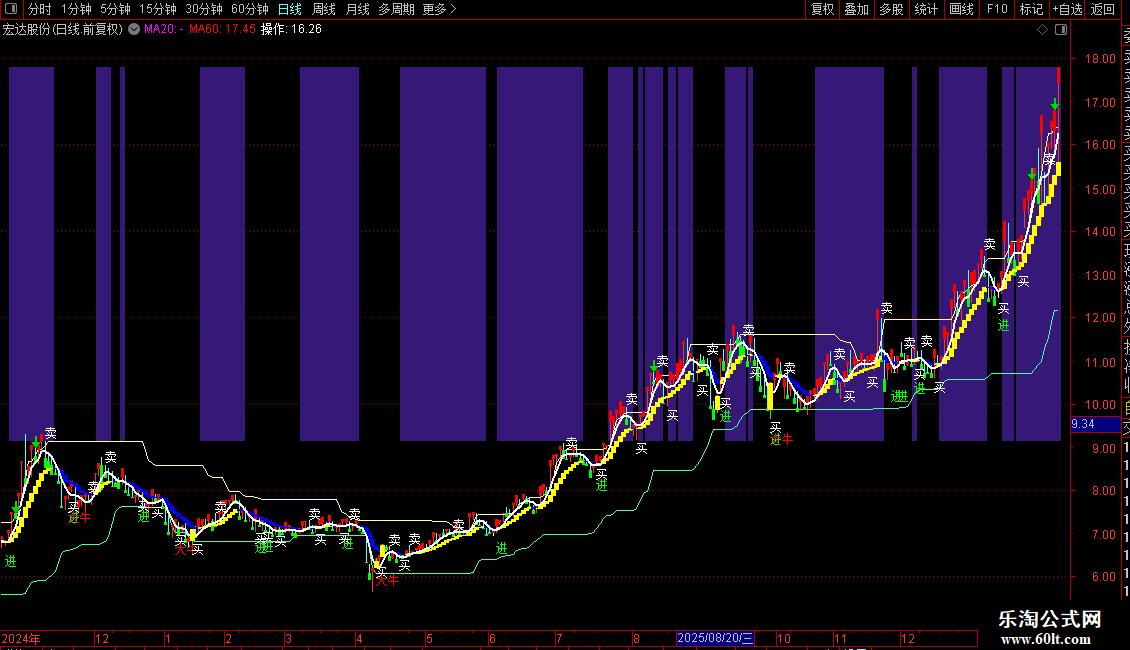Click the 12.00 price axis label
The width and height of the screenshot is (1130, 650).
(x=1100, y=318)
